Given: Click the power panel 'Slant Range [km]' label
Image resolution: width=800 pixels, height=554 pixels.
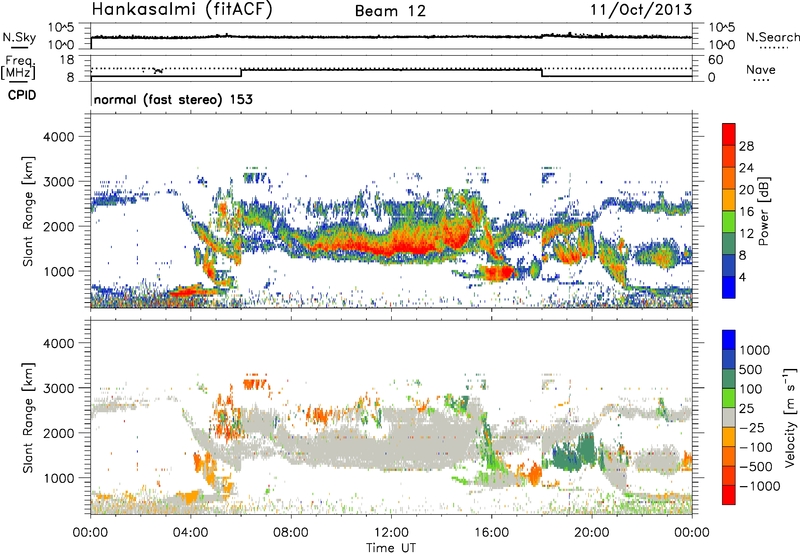Looking at the screenshot, I should click(28, 211).
